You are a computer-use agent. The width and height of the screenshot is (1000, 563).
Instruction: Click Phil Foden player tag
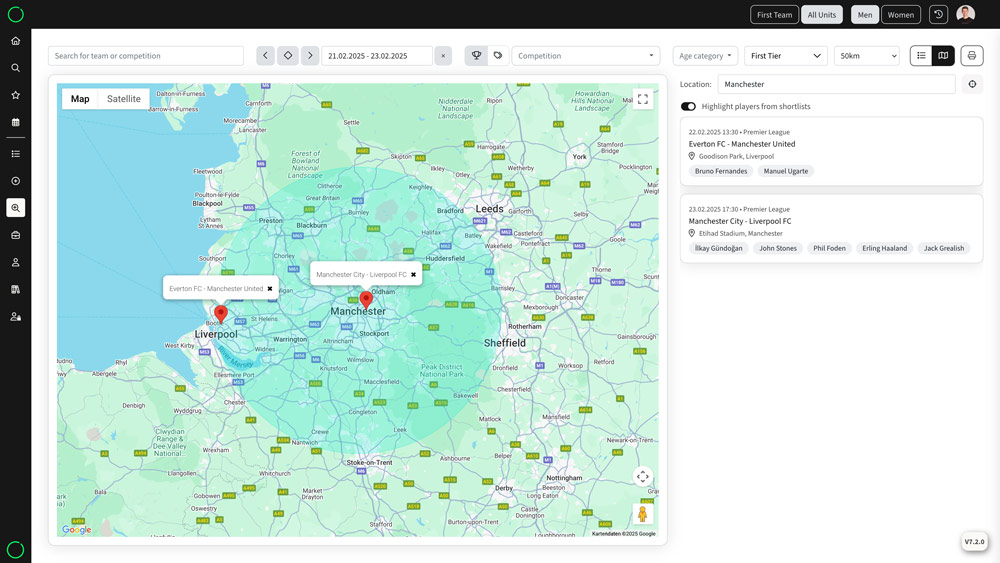[829, 248]
